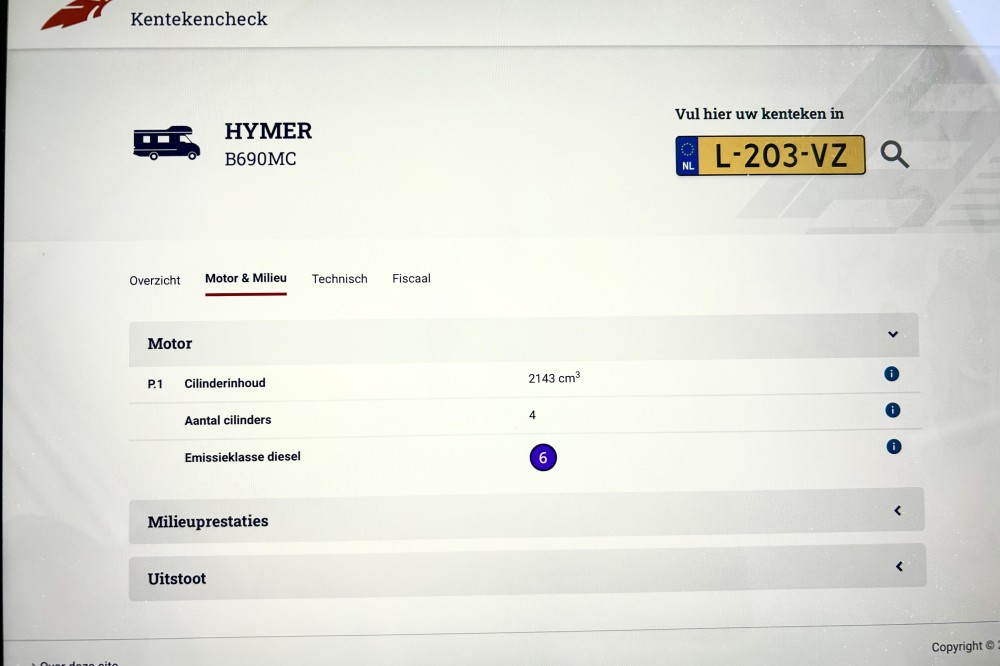Viewport: 1000px width, 666px height.
Task: Click the 2143 cm³ value
Action: click(554, 378)
